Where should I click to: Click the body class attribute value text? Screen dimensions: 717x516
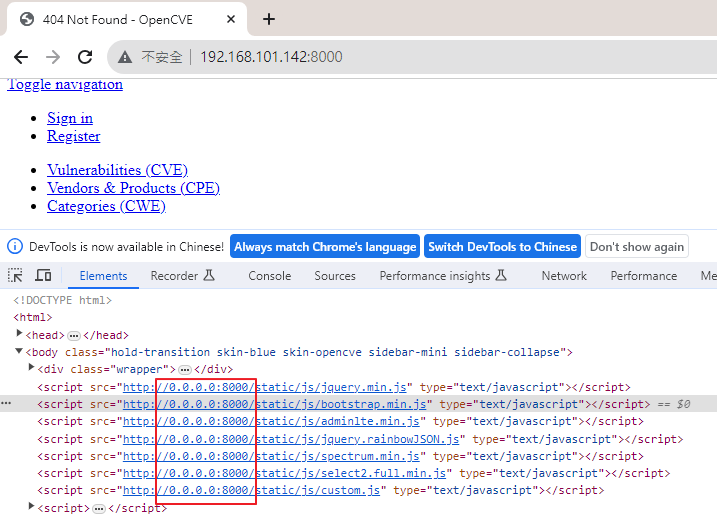pos(336,353)
